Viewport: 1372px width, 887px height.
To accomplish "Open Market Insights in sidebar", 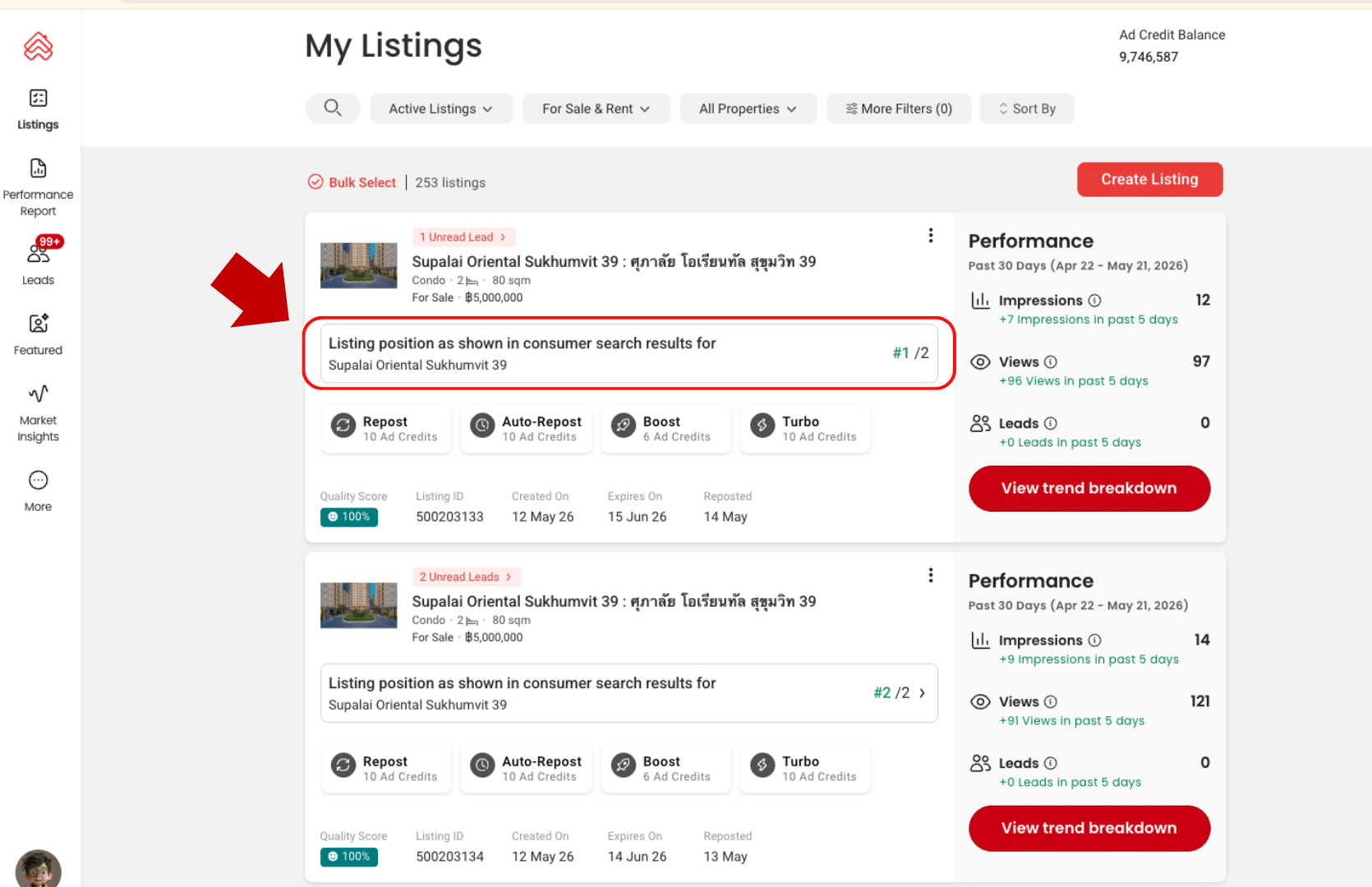I will (38, 413).
